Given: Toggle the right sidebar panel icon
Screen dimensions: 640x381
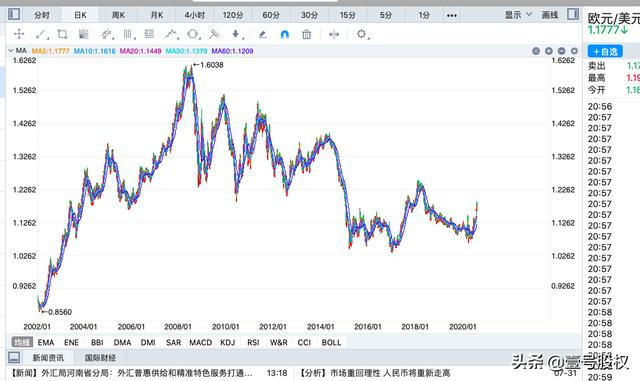Looking at the screenshot, I should click(x=573, y=15).
